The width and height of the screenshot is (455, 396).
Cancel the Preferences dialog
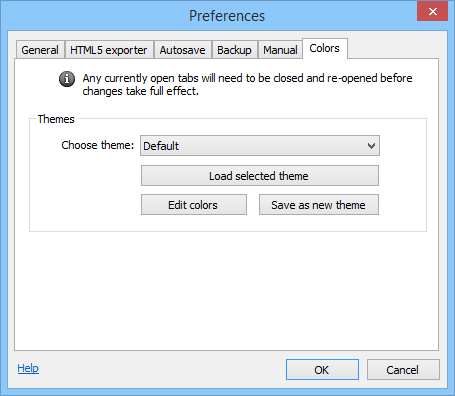click(x=403, y=370)
